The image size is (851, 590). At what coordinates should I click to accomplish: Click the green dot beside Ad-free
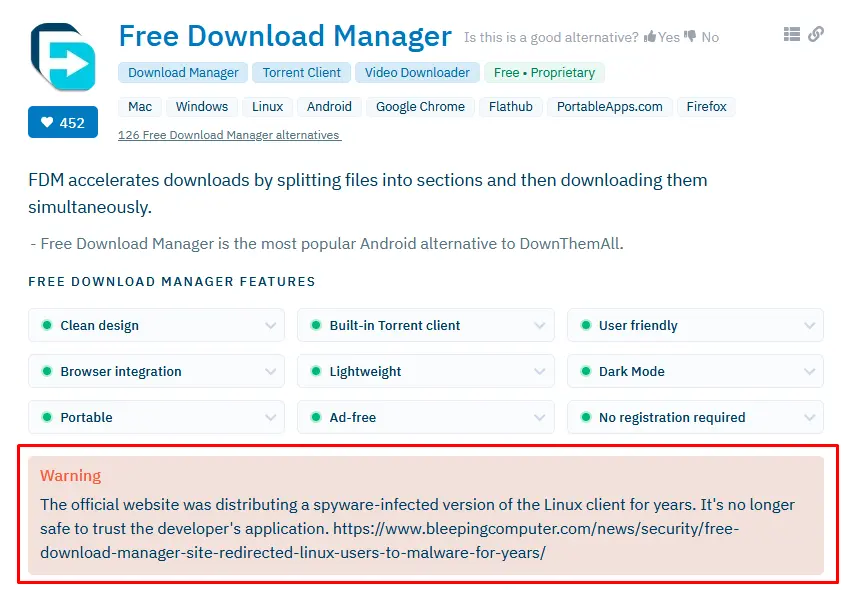pos(315,417)
